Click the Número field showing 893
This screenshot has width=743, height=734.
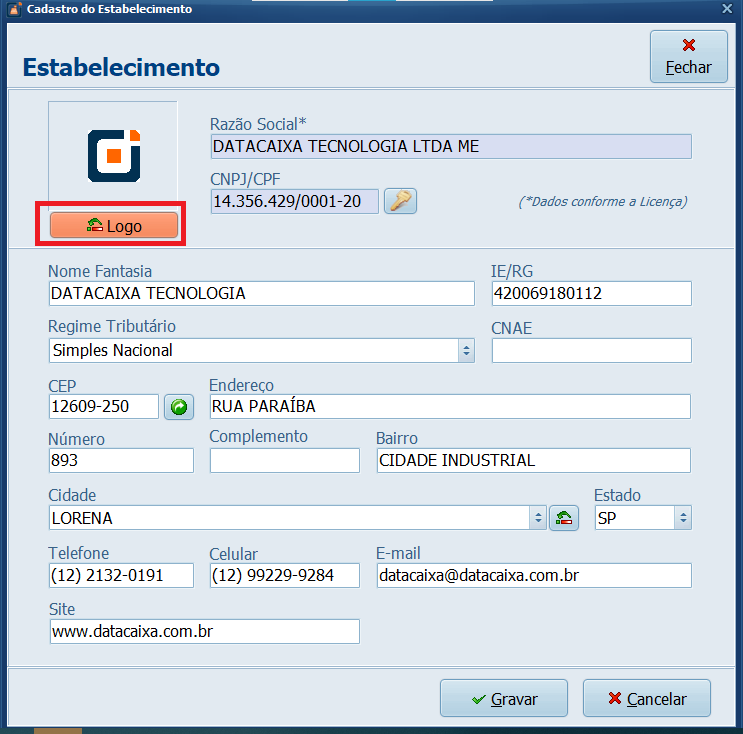tap(121, 461)
